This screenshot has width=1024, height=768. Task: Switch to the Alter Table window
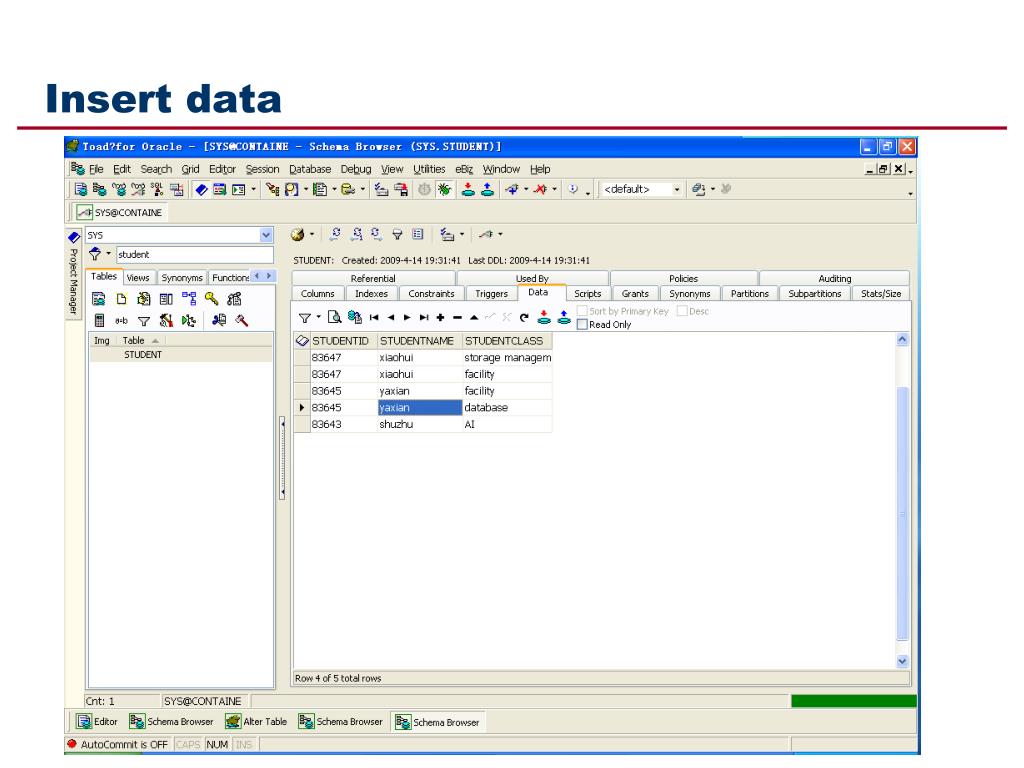tap(256, 722)
